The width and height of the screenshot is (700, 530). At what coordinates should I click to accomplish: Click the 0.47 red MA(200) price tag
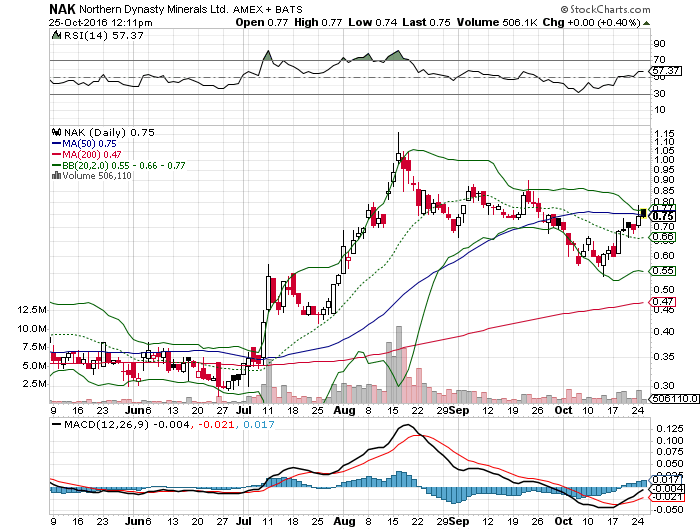(x=662, y=301)
